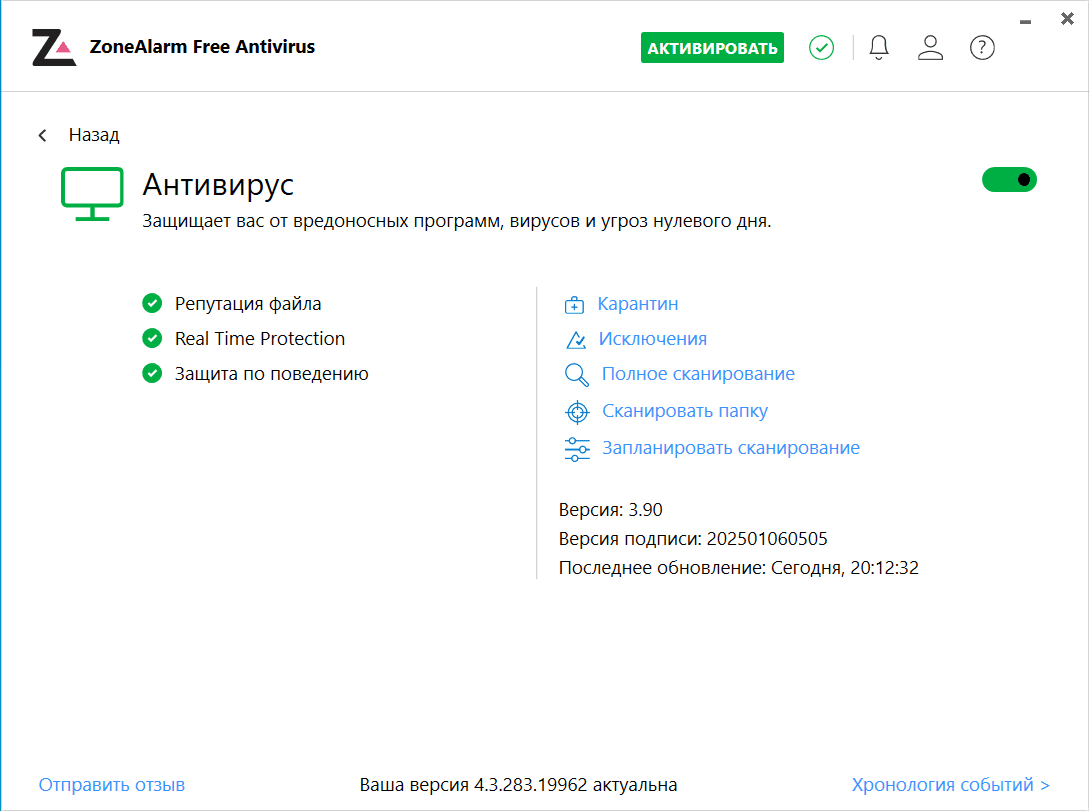Open the Исключения link
The width and height of the screenshot is (1089, 811).
pos(653,339)
